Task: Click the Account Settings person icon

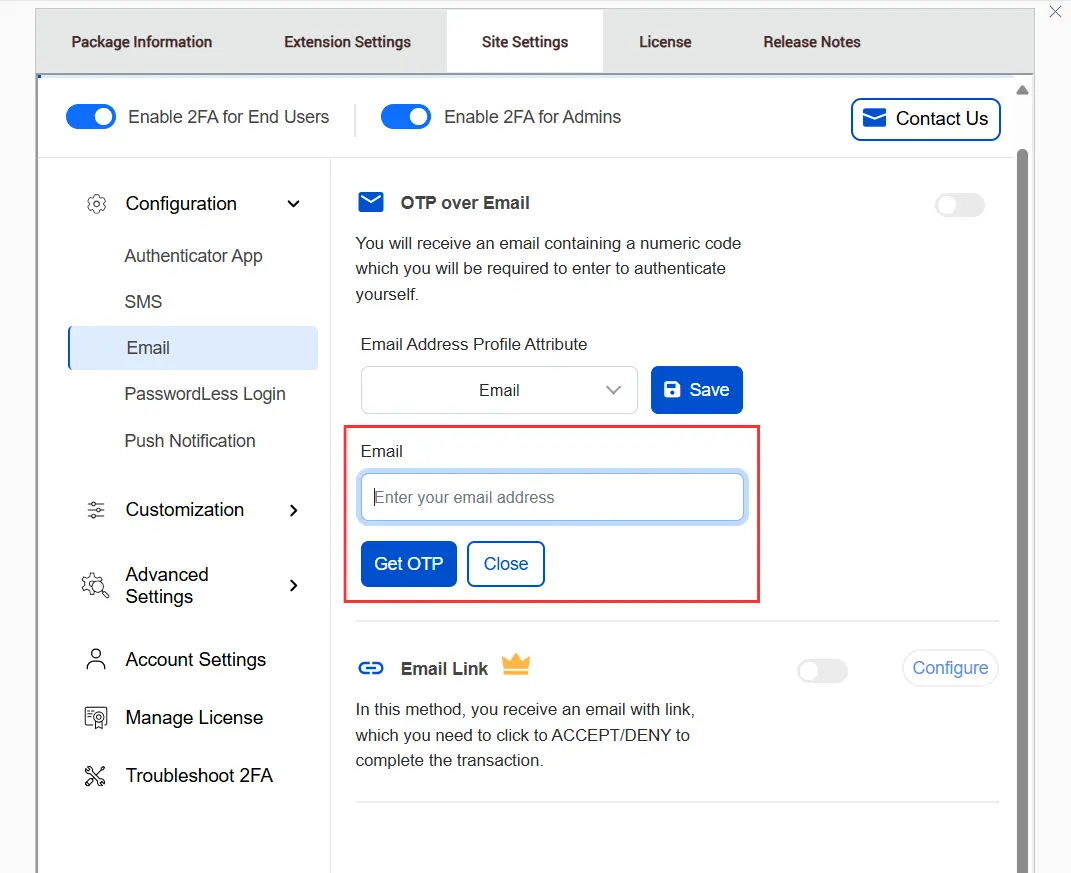Action: [96, 659]
